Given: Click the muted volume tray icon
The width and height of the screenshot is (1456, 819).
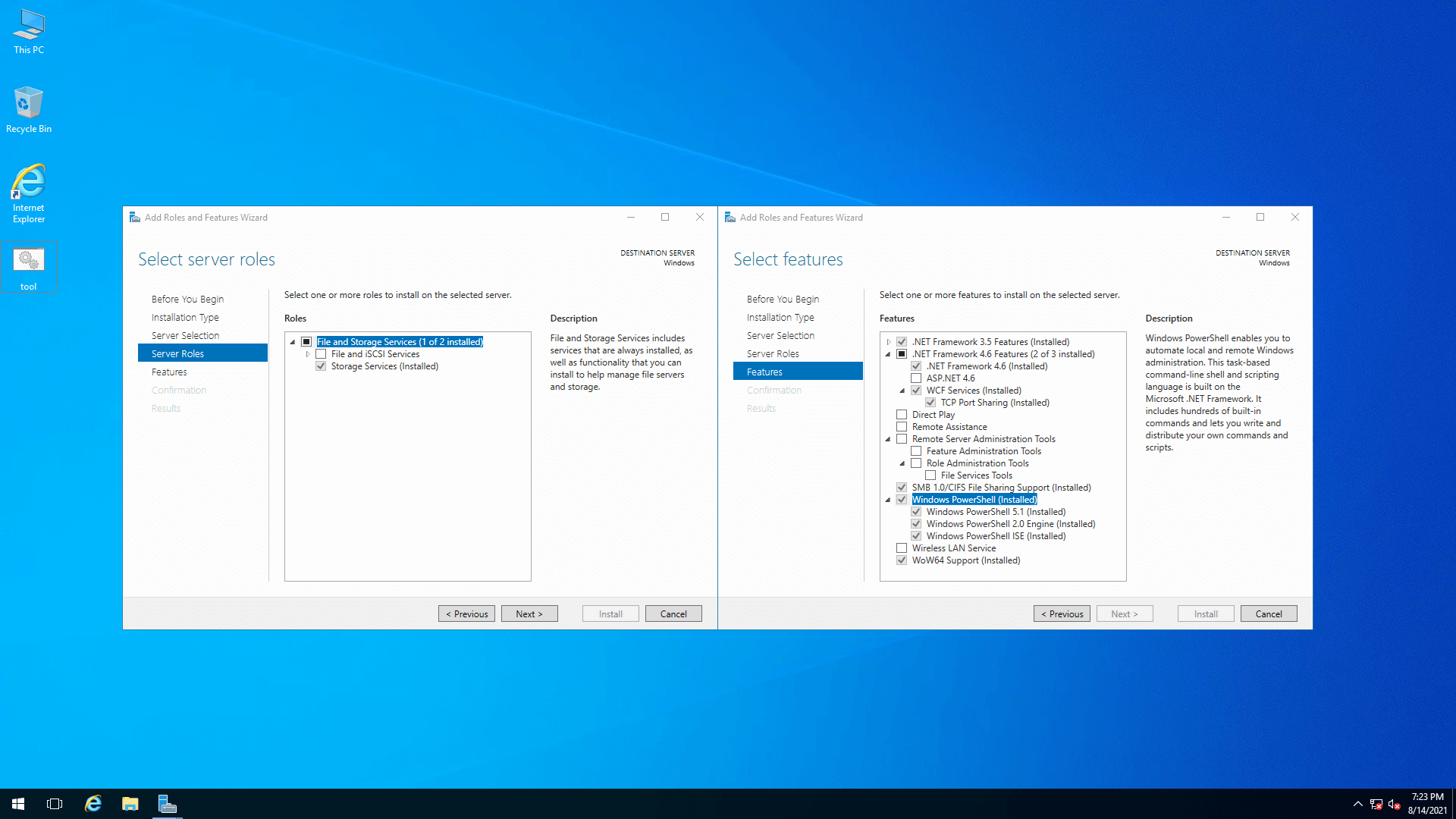Looking at the screenshot, I should pos(1394,804).
